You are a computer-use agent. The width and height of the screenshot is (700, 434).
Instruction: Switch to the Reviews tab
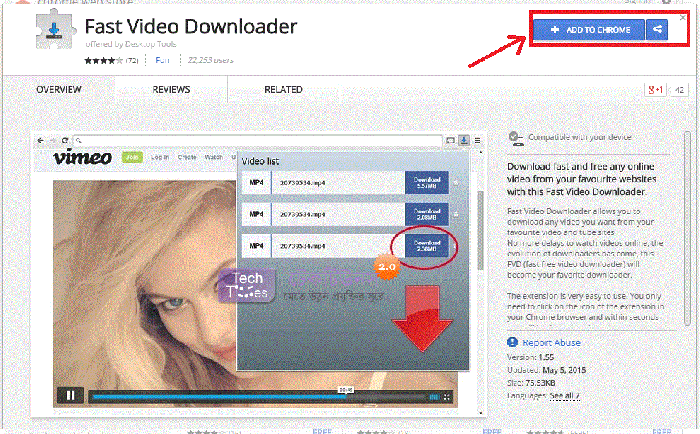point(171,89)
